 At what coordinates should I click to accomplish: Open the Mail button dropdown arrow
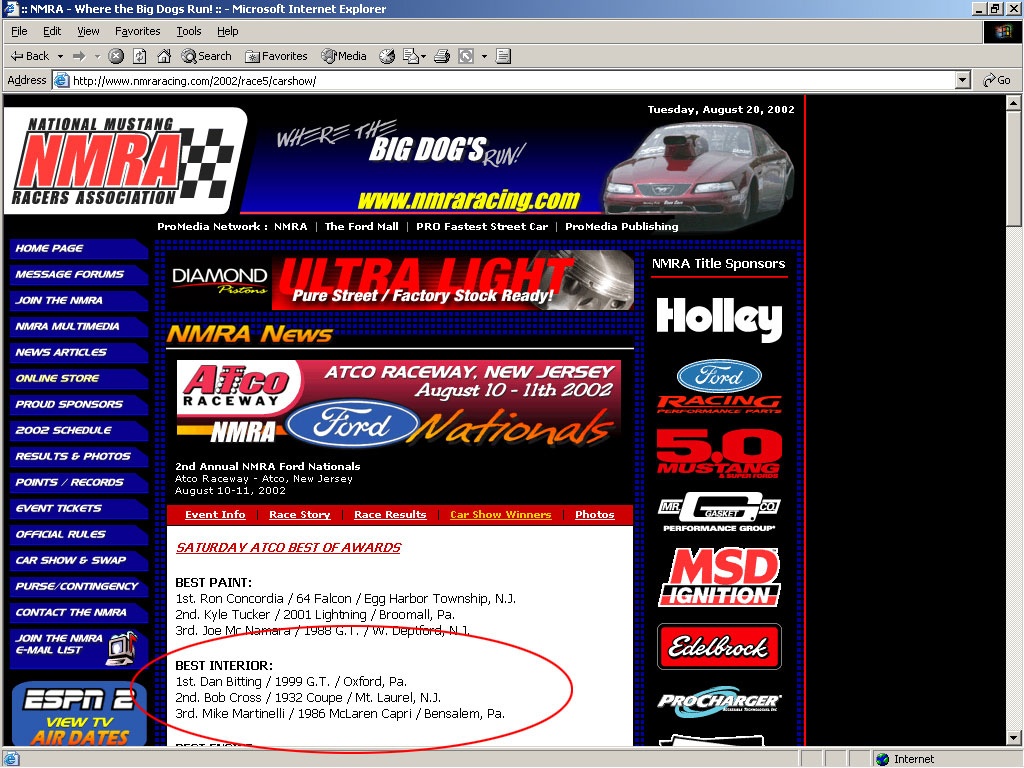click(423, 56)
